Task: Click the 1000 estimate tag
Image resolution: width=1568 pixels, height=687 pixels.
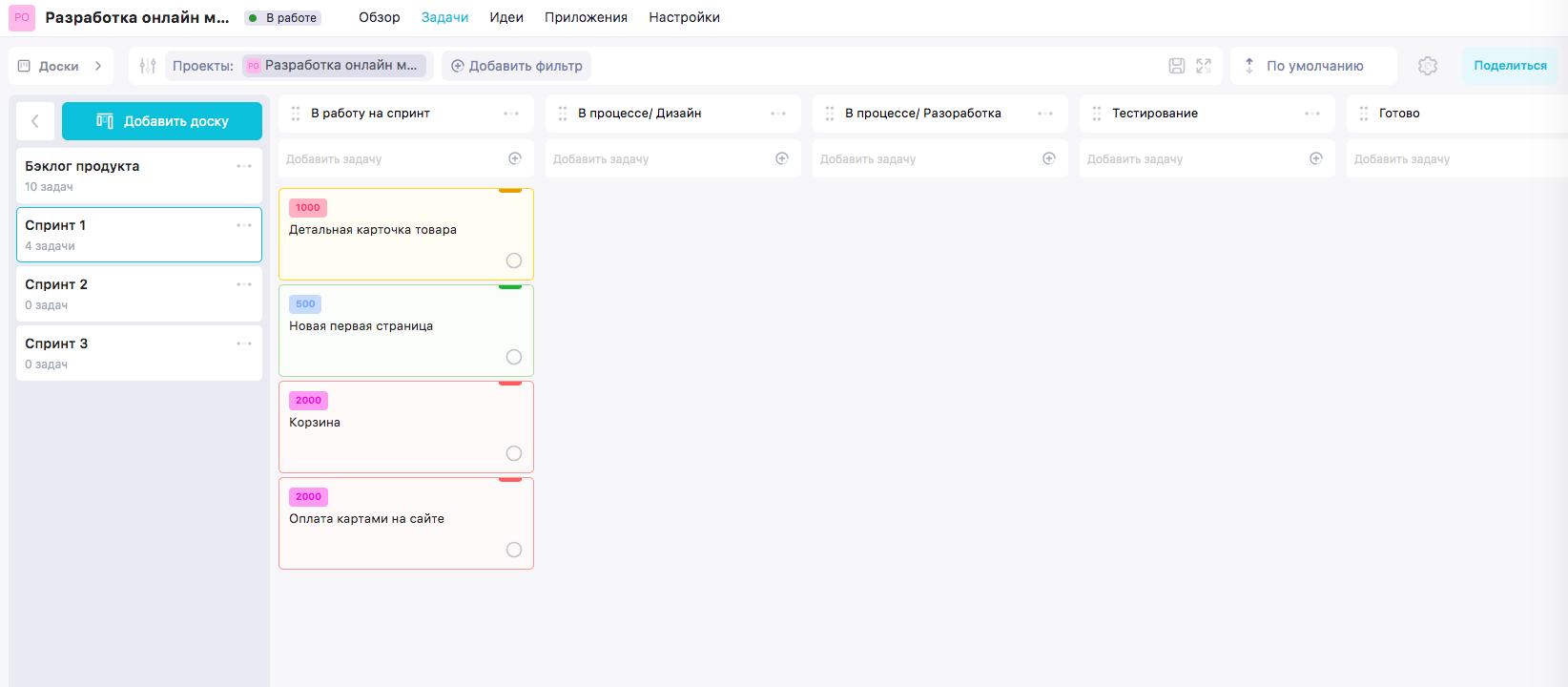Action: (308, 208)
